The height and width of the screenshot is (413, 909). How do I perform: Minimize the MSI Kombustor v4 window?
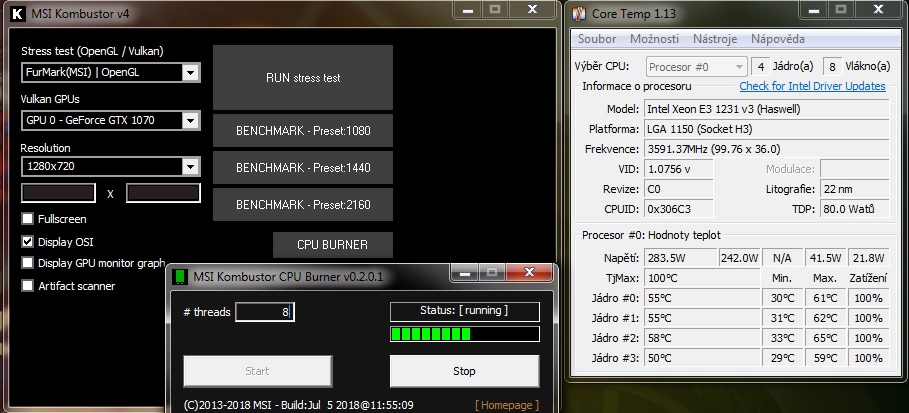click(x=468, y=10)
